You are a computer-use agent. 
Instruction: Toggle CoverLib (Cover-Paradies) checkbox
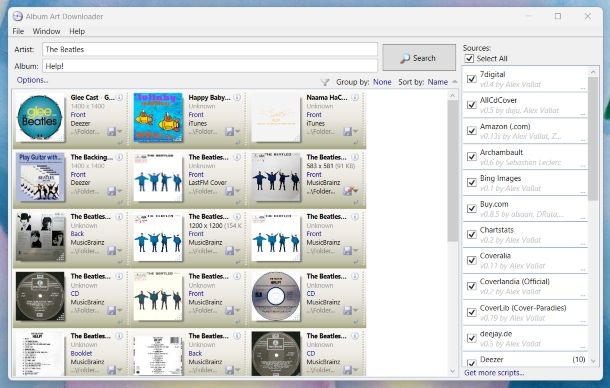(x=472, y=312)
